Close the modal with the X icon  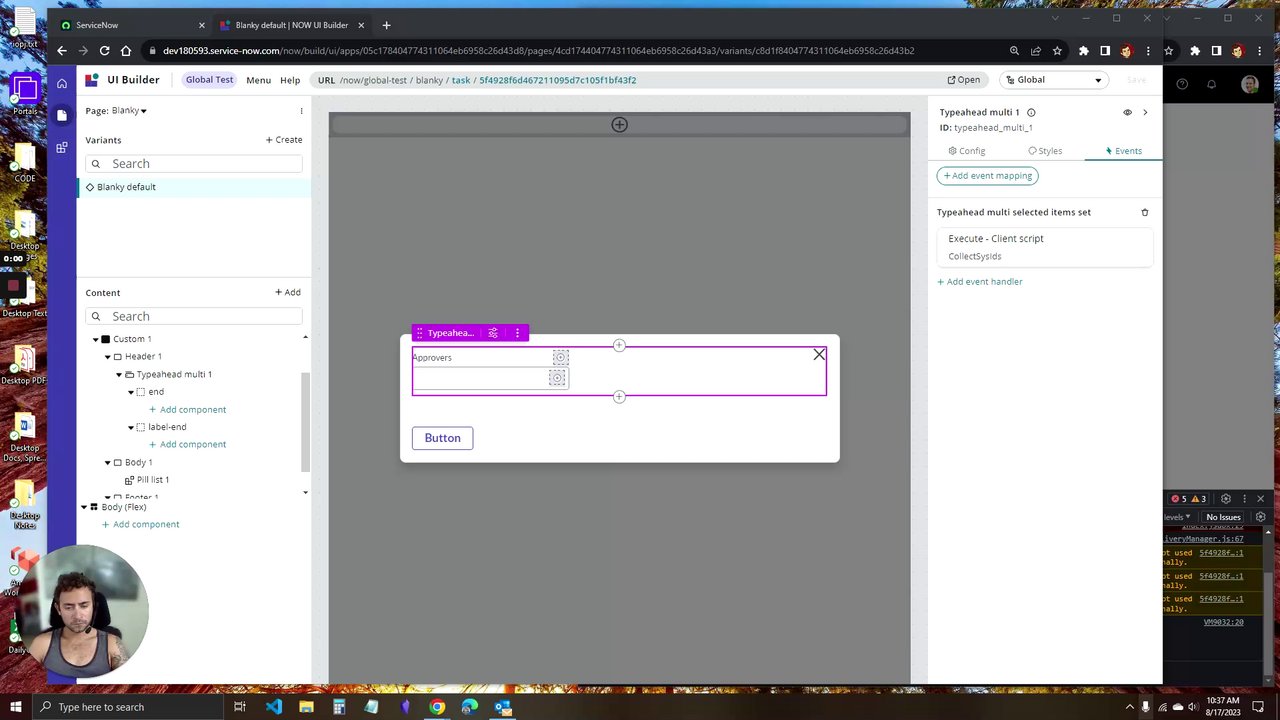point(819,354)
